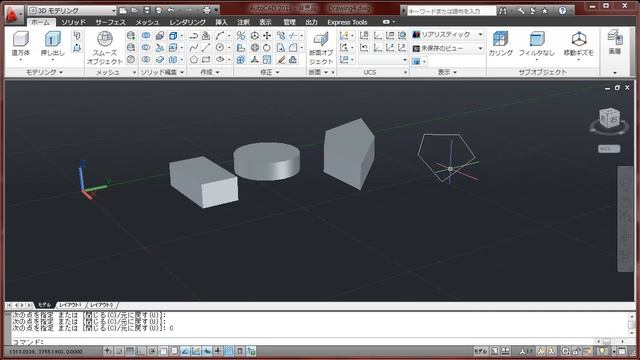Activate the 押し出し (Extrude) tool
The width and height of the screenshot is (640, 360).
tap(53, 44)
